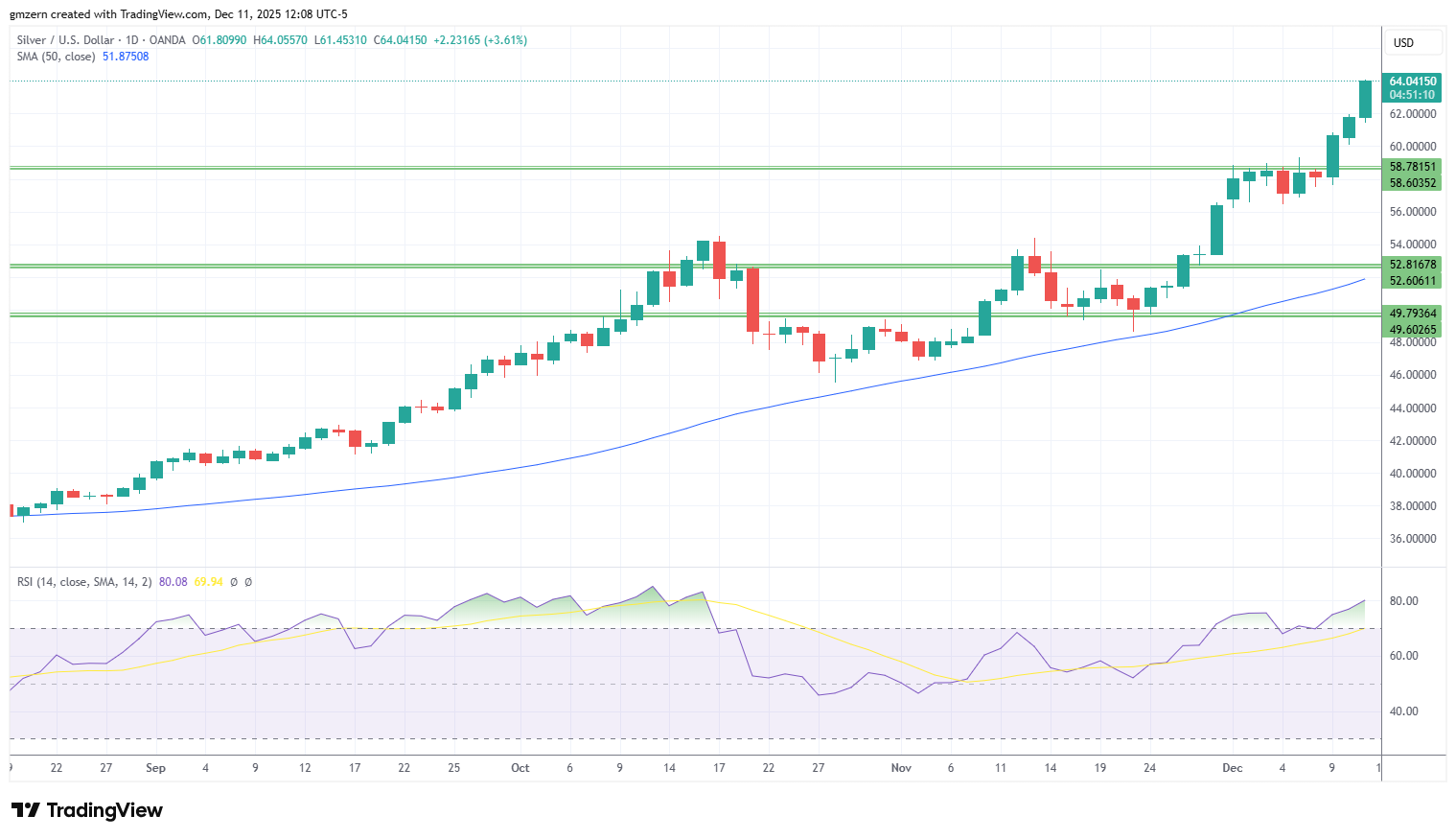Open the USD currency selector
This screenshot has width=1456, height=839.
click(1414, 43)
